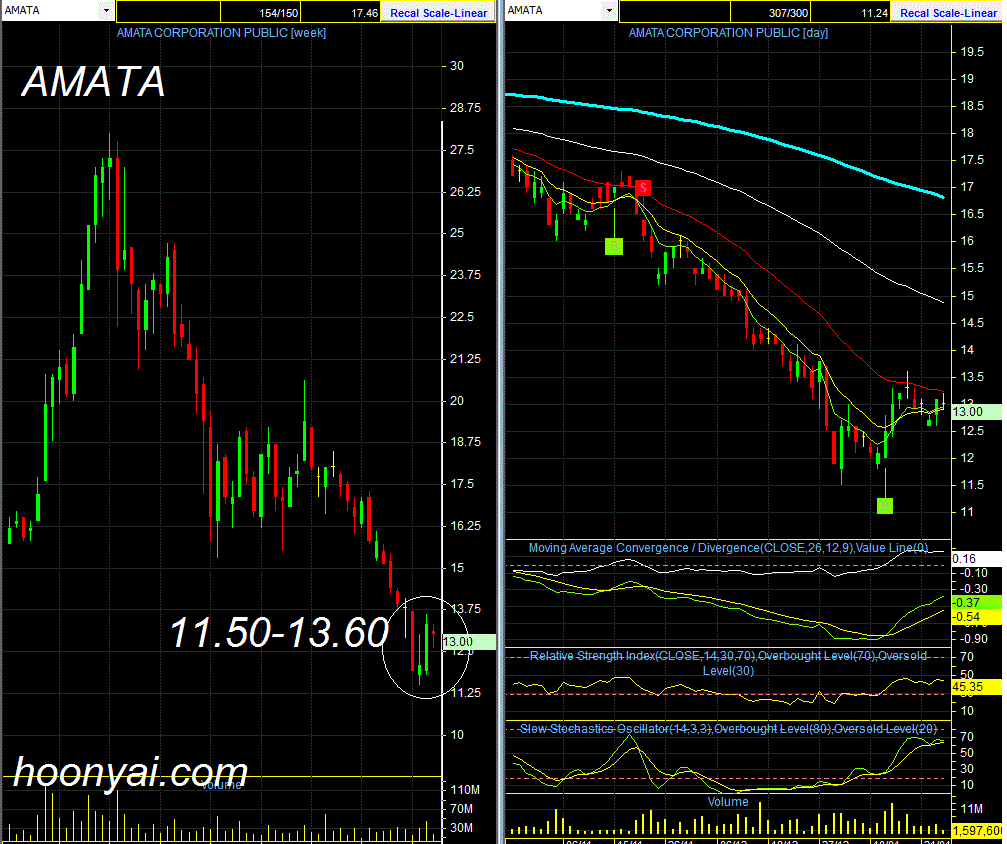Click the 11M label on daily volume axis
1007x844 pixels.
(x=971, y=808)
